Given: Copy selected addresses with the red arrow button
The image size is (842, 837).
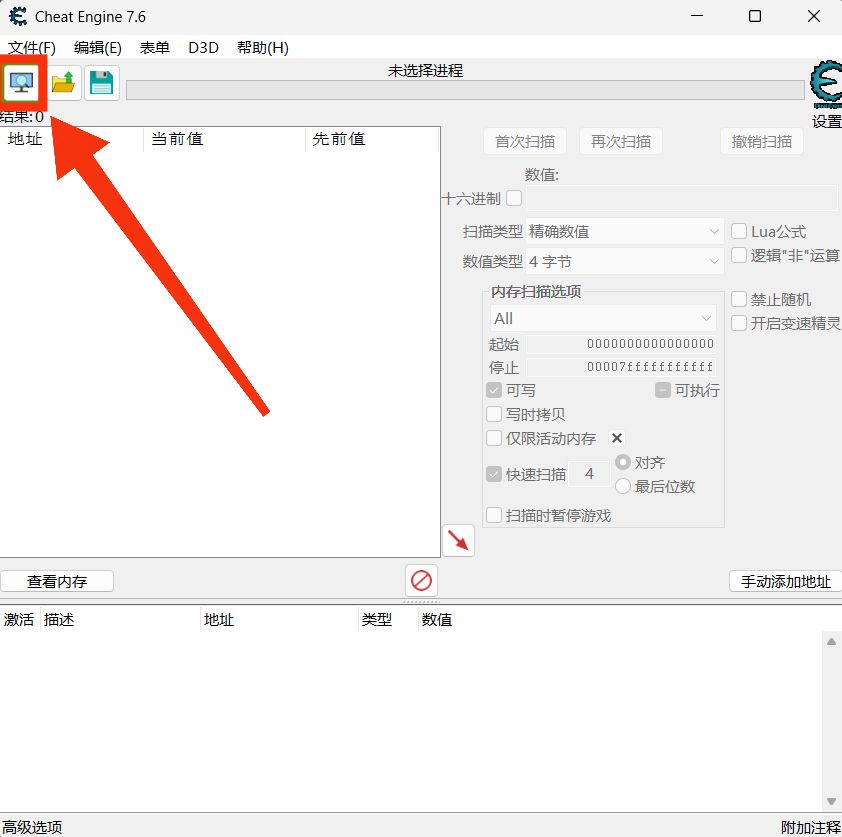Looking at the screenshot, I should coord(458,541).
